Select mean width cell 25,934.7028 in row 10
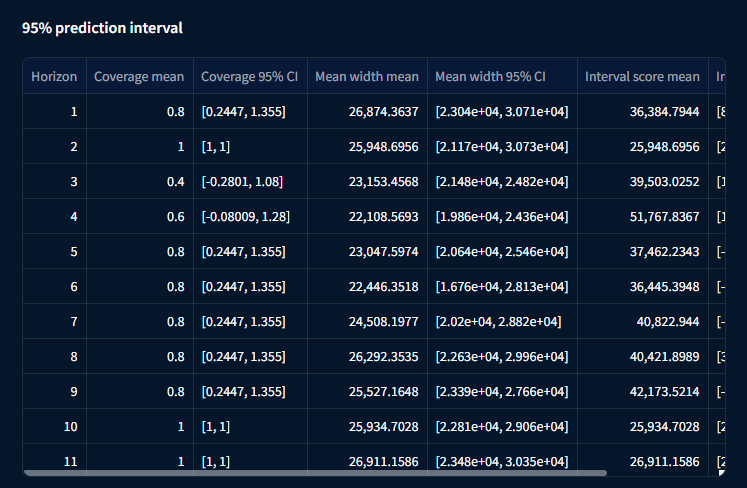 point(367,427)
